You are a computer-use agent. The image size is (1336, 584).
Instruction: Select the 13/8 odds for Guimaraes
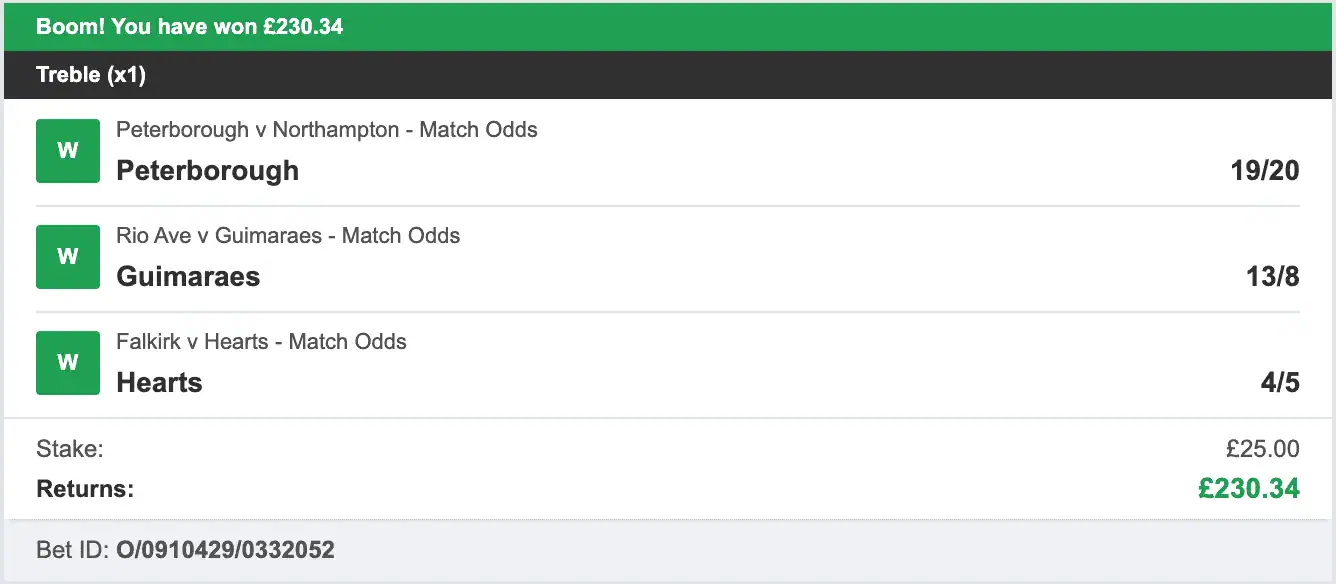point(1275,276)
